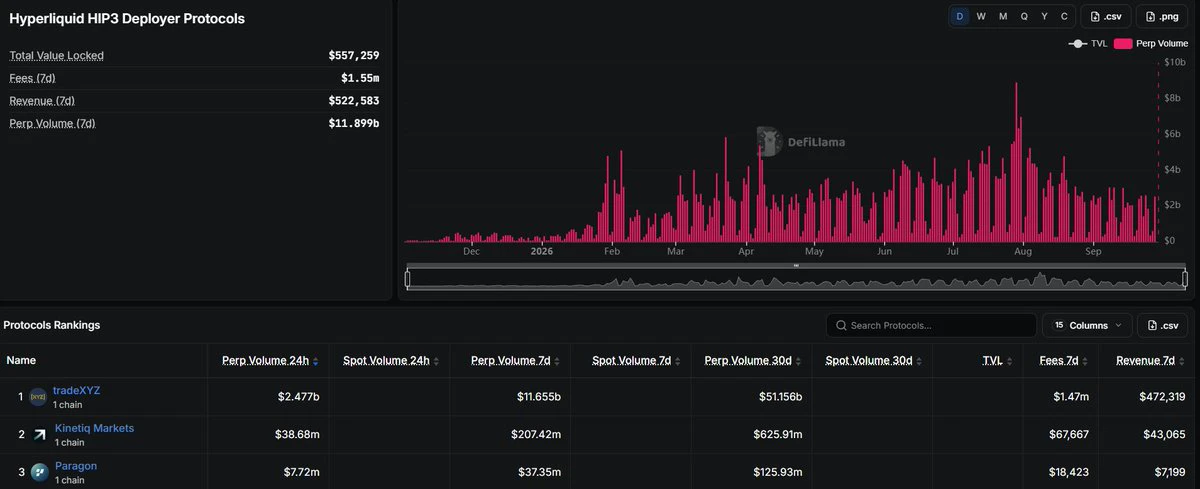Click the left handle of chart range slider
The width and height of the screenshot is (1200, 489).
[407, 279]
